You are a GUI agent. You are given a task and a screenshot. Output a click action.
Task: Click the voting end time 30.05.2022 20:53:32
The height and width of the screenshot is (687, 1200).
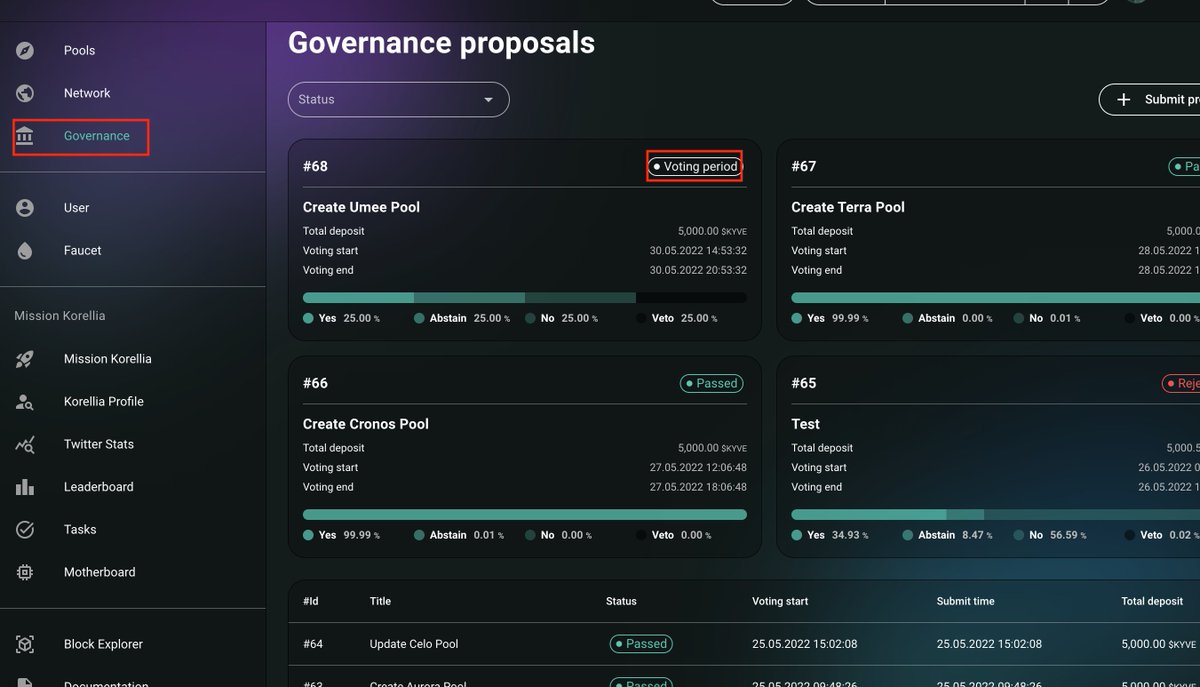[x=698, y=270]
